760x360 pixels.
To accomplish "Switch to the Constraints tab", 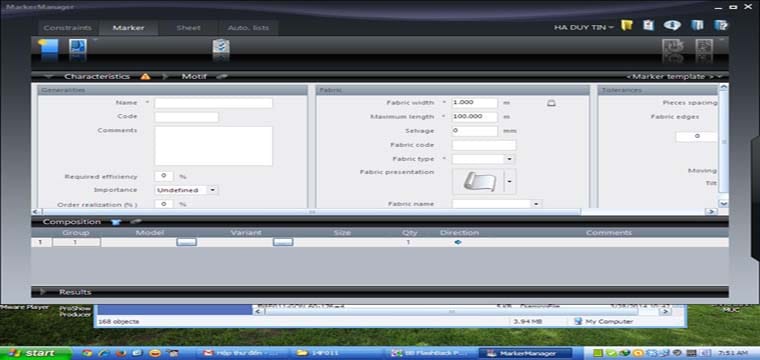I will [x=67, y=28].
